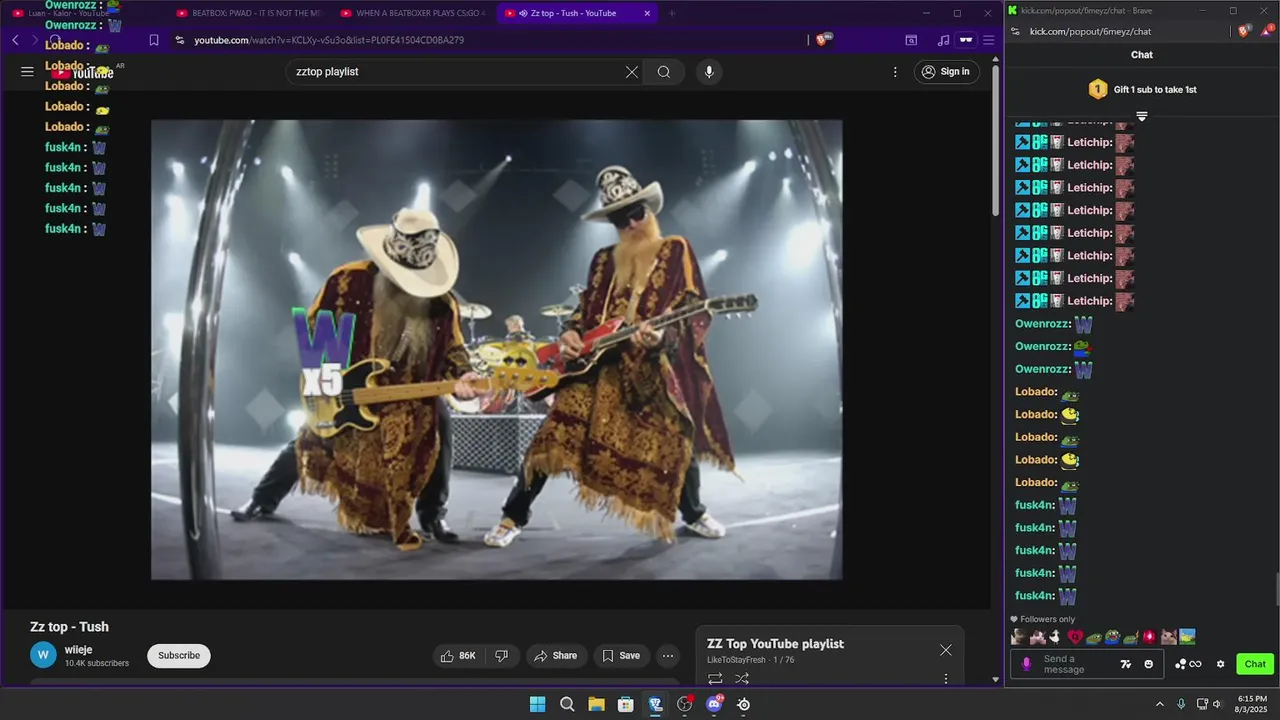Insert the white duck quick emote

pyautogui.click(x=1054, y=637)
